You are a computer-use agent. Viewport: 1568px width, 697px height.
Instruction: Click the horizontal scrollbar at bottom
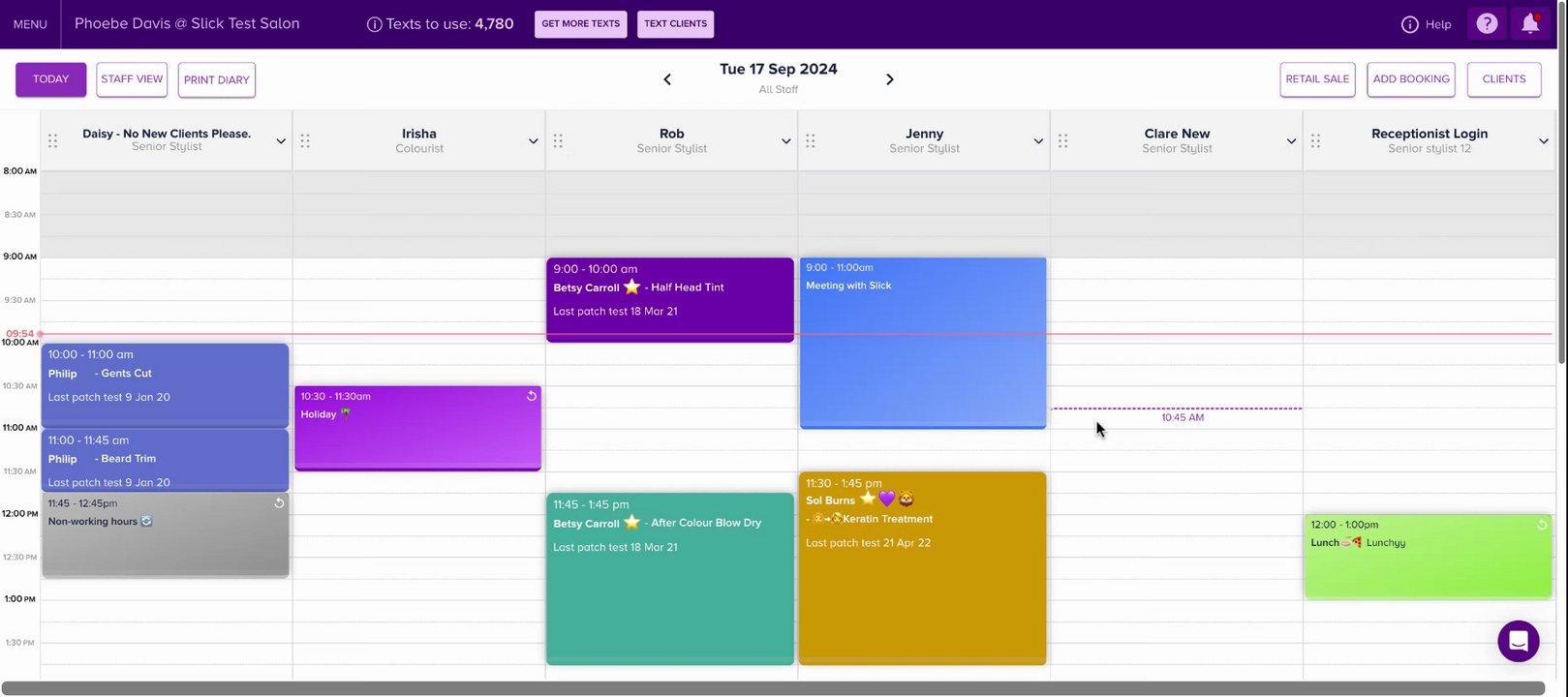click(773, 688)
